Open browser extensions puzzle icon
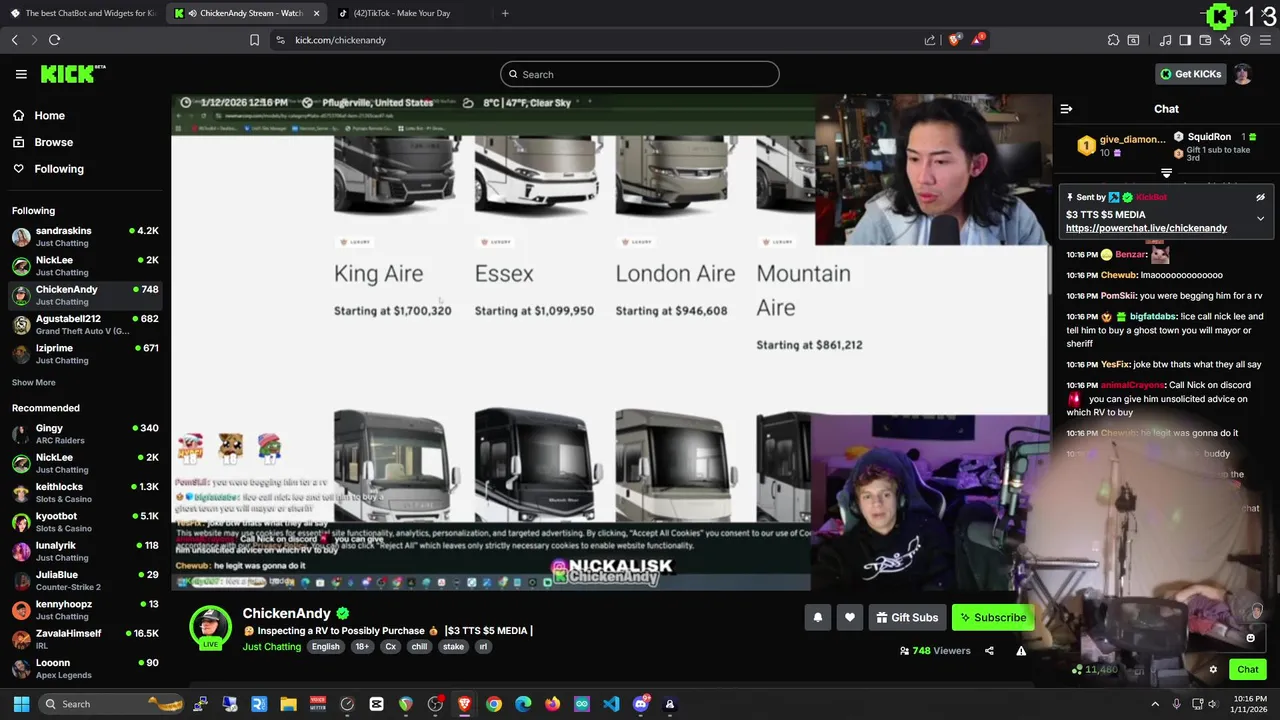 (x=1113, y=40)
